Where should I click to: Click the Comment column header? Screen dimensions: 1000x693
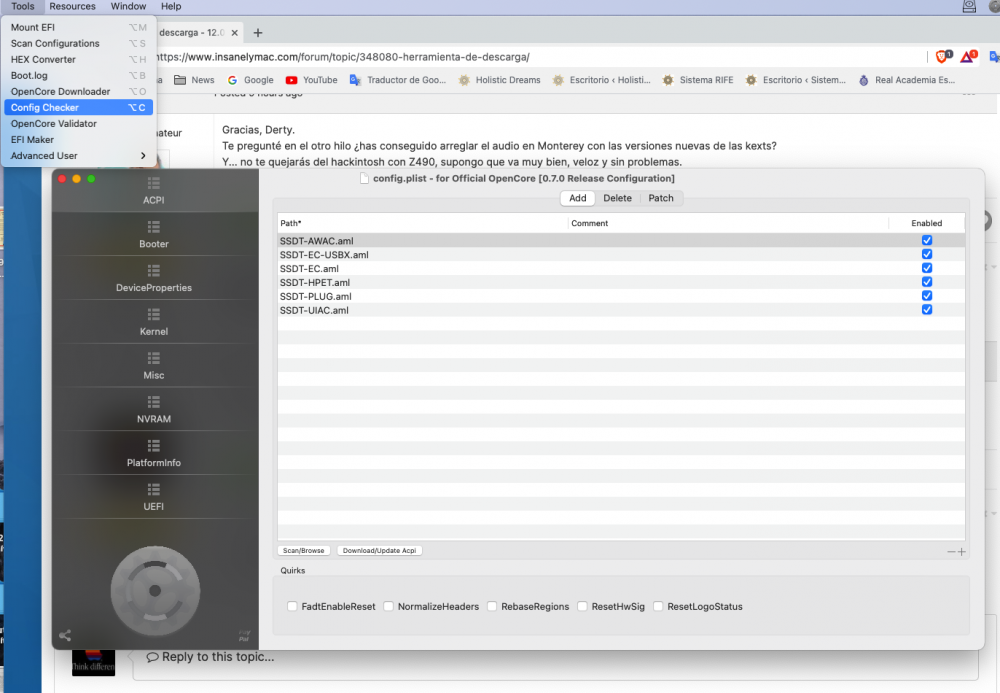coord(728,223)
